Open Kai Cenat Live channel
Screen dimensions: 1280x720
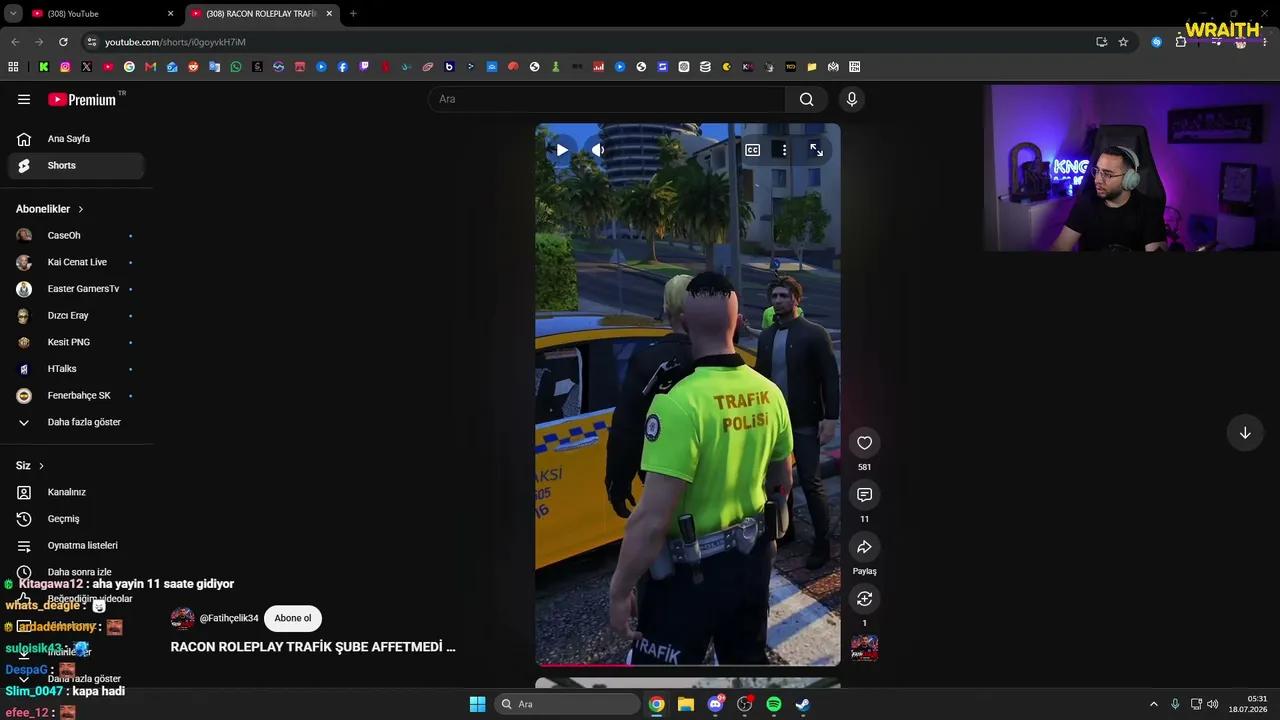(x=76, y=262)
